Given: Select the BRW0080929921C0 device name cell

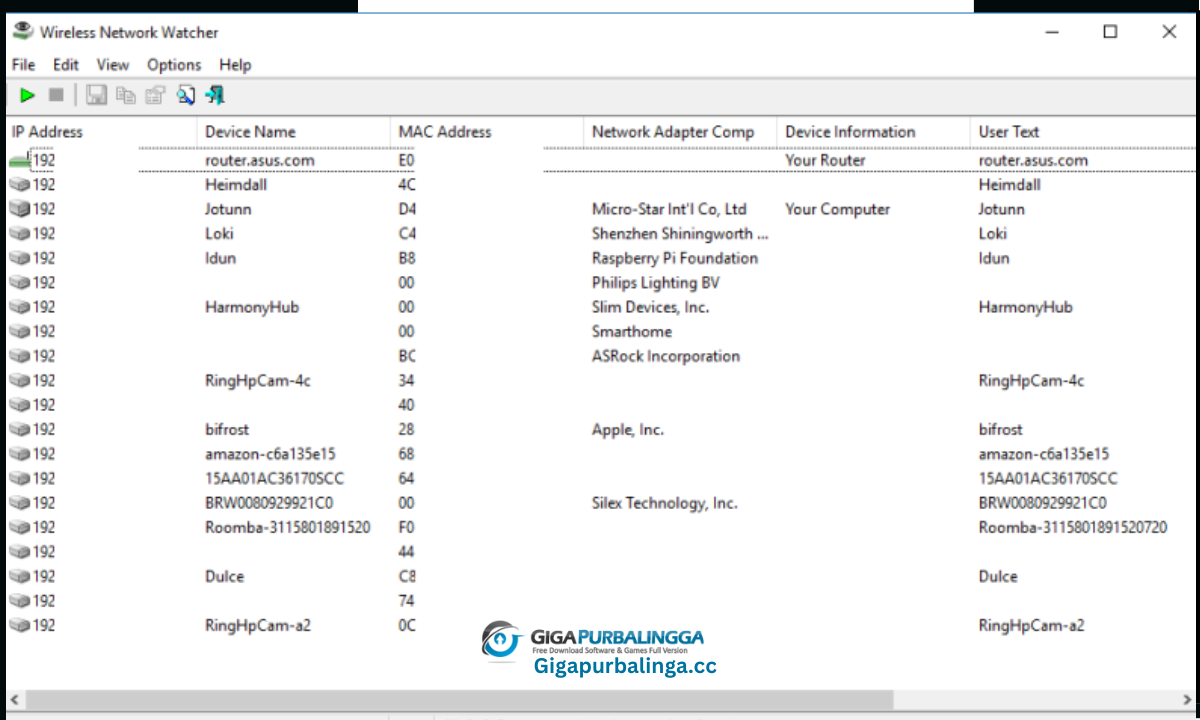Looking at the screenshot, I should tap(269, 503).
